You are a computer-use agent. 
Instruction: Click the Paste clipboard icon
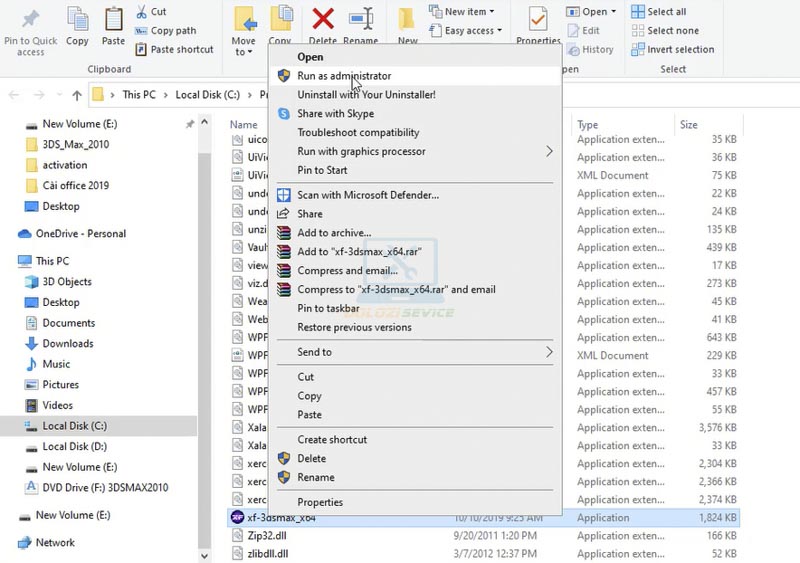pos(113,19)
